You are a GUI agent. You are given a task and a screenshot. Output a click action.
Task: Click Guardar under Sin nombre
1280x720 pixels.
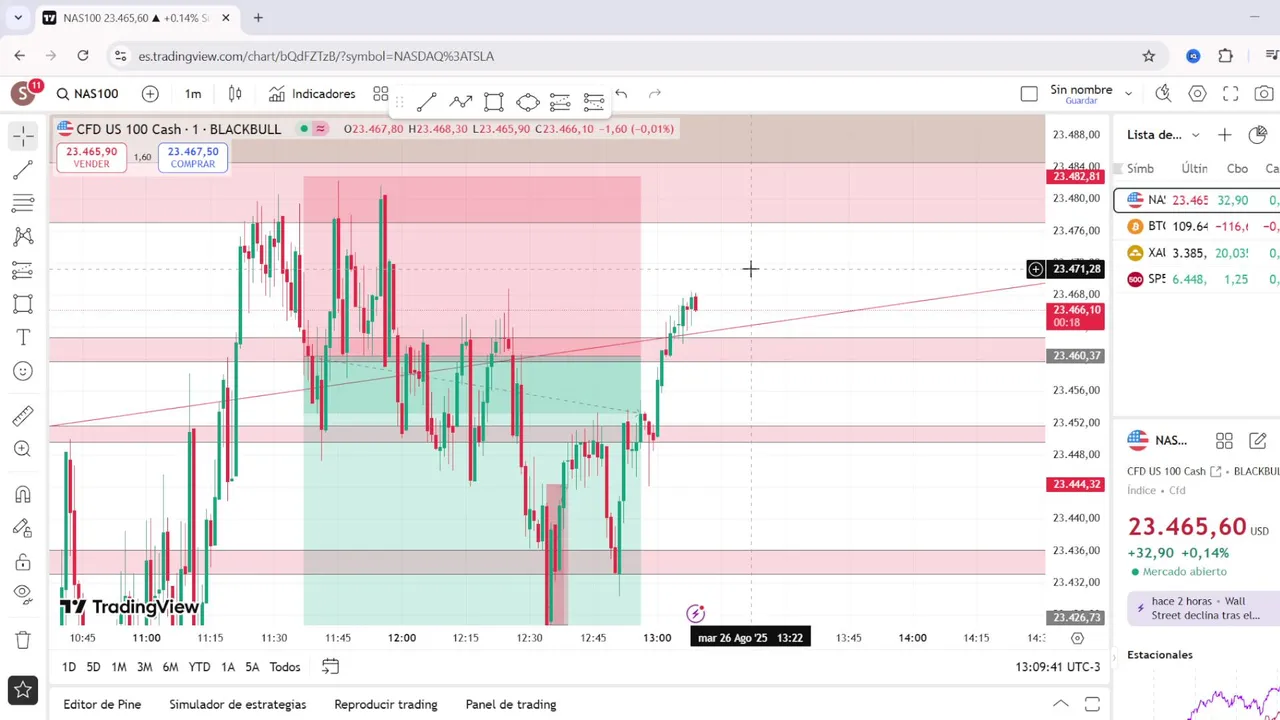point(1081,101)
